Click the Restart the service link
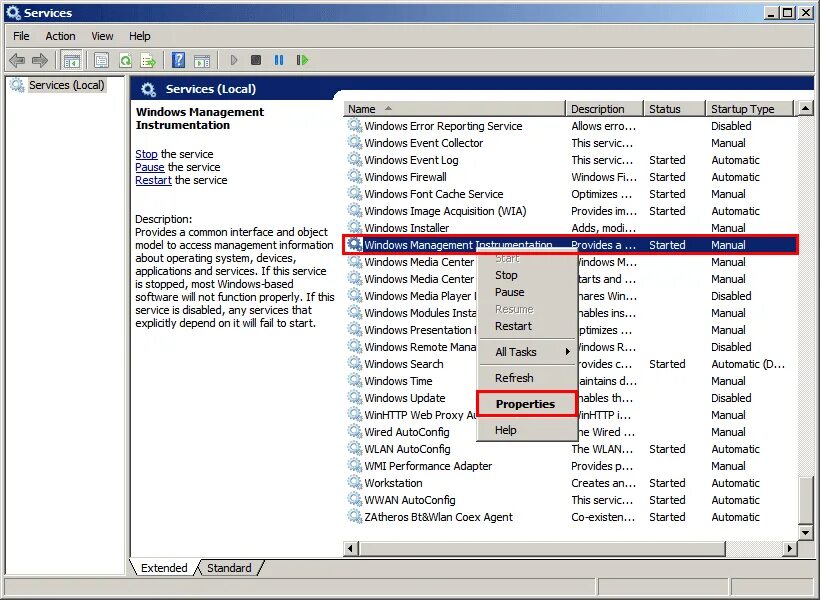The height and width of the screenshot is (600, 820). 151,180
